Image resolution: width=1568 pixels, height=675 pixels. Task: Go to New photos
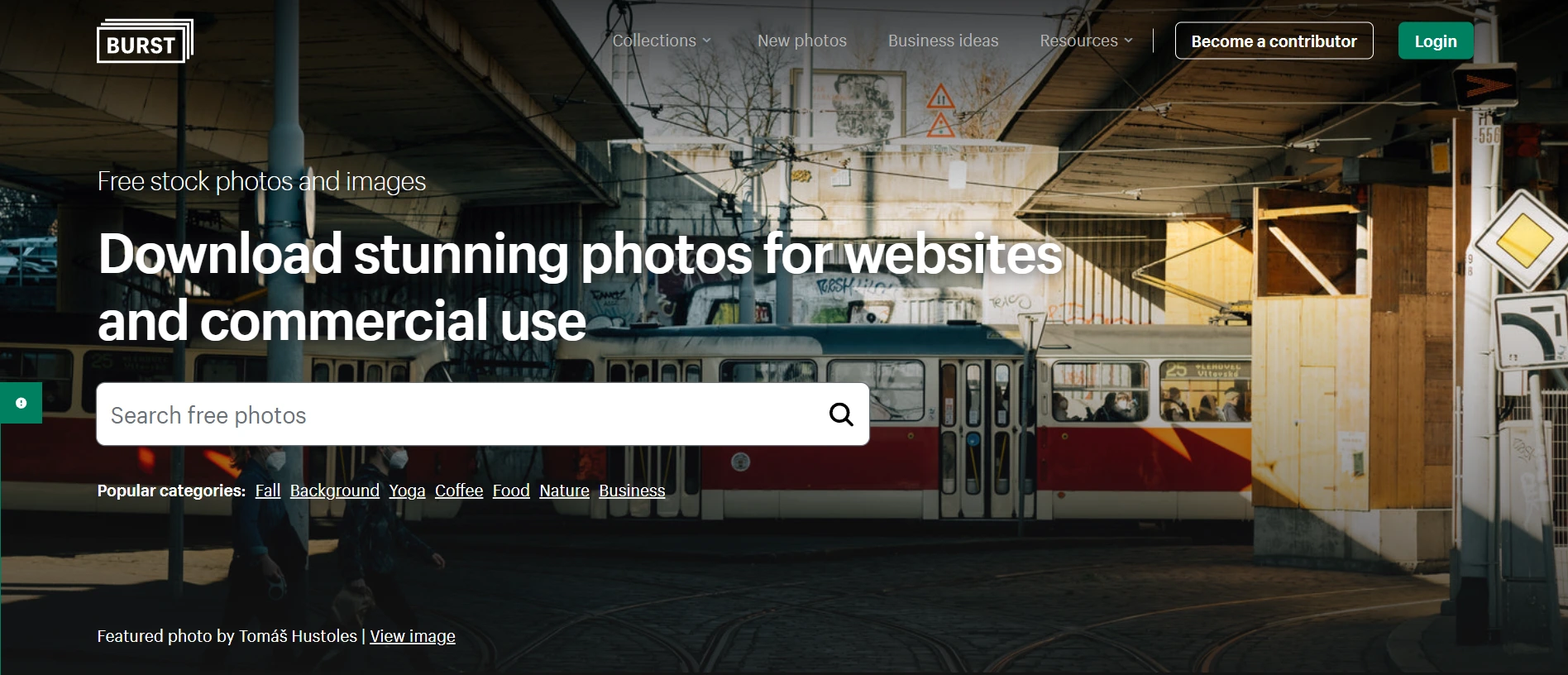click(802, 41)
